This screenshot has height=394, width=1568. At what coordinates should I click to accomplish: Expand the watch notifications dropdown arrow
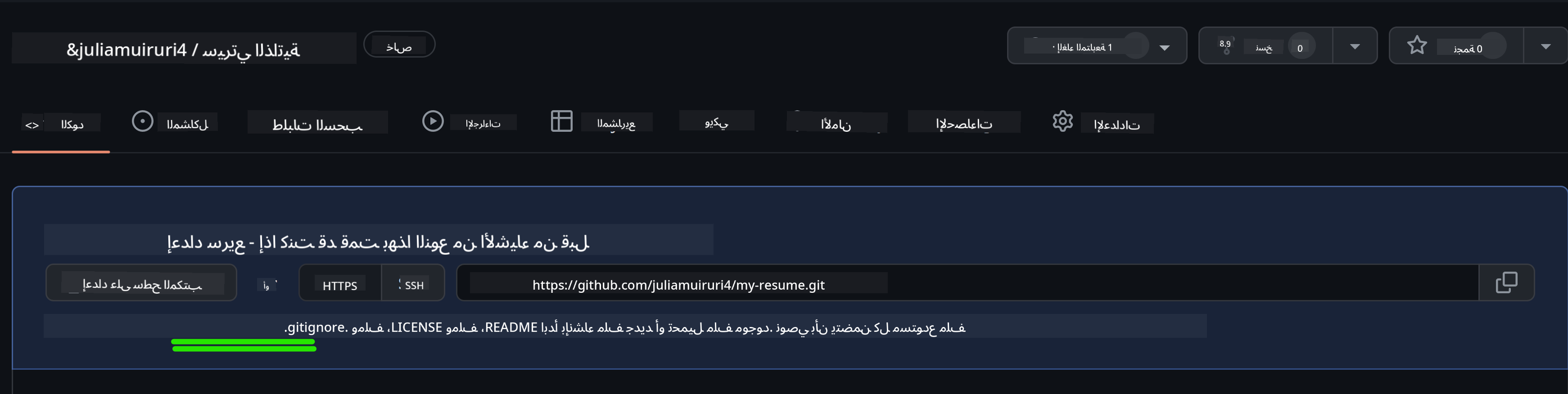(x=1165, y=47)
